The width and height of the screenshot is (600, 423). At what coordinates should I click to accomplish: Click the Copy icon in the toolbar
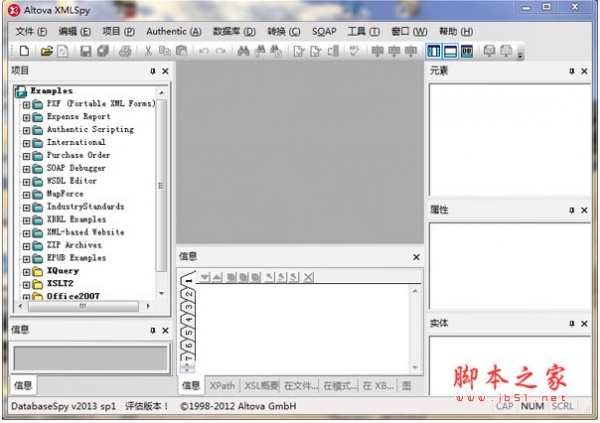click(165, 51)
